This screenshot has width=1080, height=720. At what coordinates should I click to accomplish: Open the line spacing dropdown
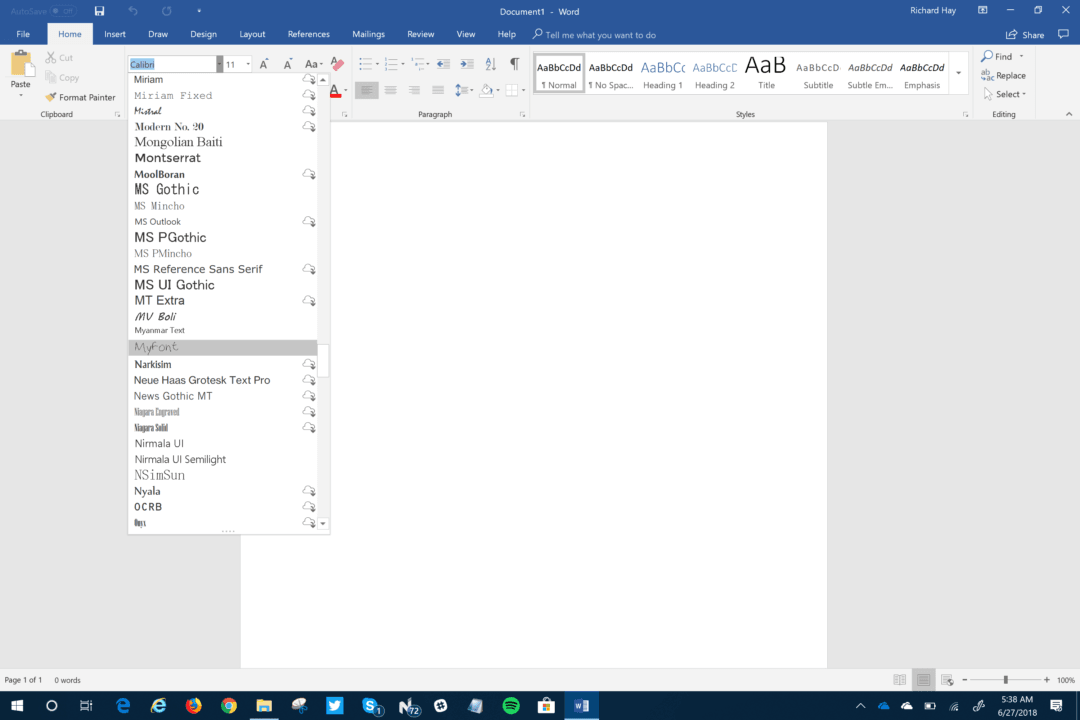click(465, 90)
